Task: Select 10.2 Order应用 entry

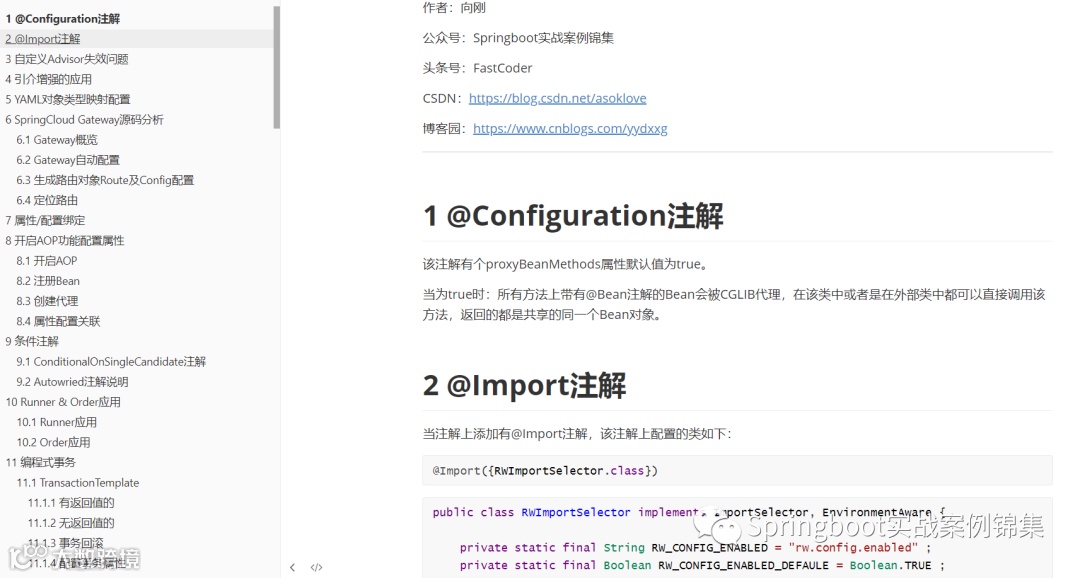Action: pos(53,442)
